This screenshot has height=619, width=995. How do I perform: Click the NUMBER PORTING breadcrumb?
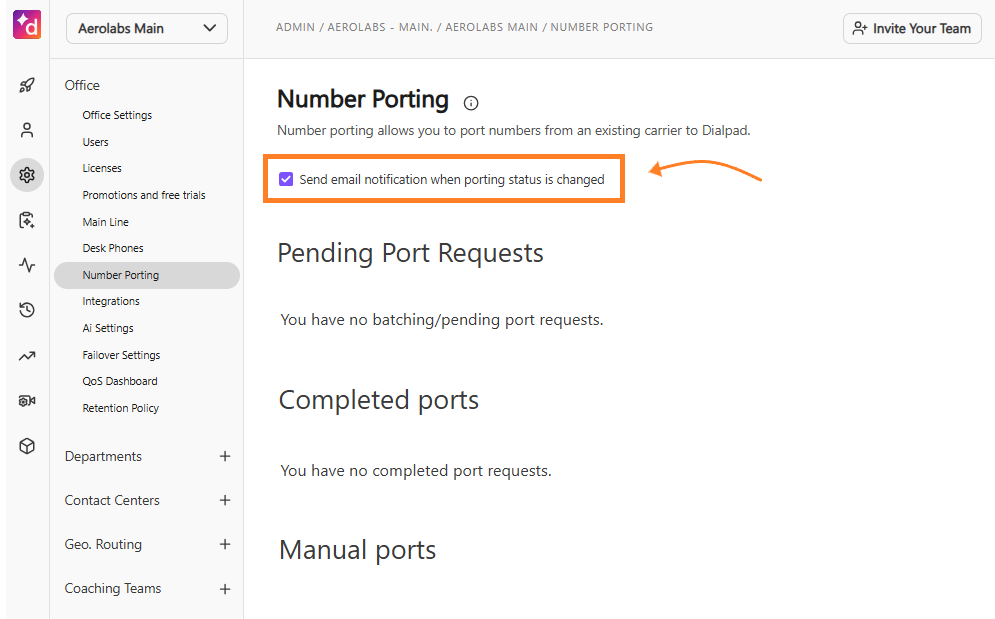[x=602, y=27]
